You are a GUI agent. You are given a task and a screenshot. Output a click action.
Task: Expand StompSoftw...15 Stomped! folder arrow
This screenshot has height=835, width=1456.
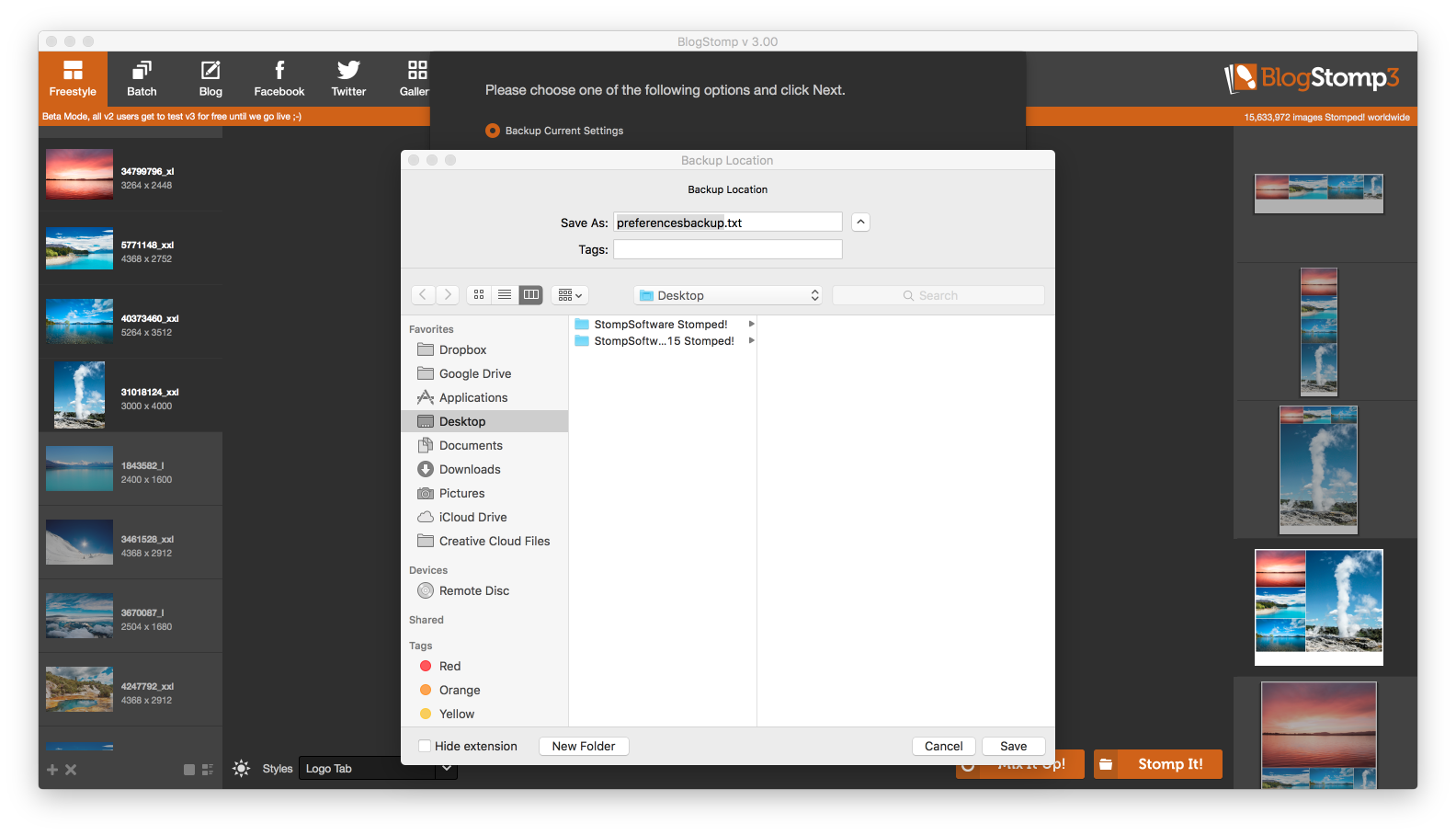point(751,340)
